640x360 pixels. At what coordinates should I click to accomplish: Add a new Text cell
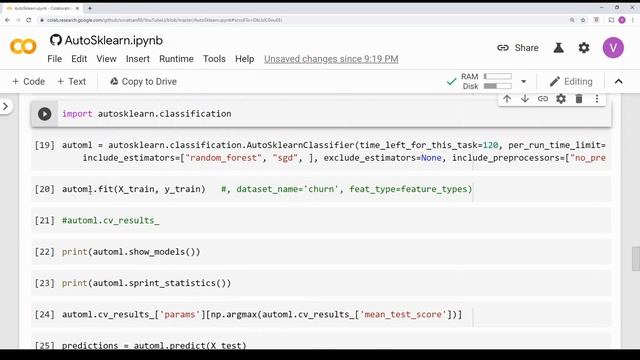(x=71, y=82)
